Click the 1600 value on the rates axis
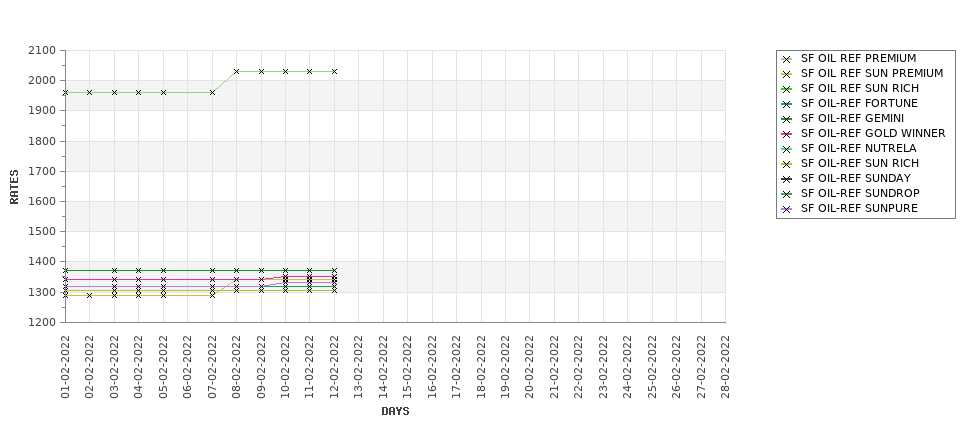Screen dimensions: 975x429 pyautogui.click(x=42, y=201)
